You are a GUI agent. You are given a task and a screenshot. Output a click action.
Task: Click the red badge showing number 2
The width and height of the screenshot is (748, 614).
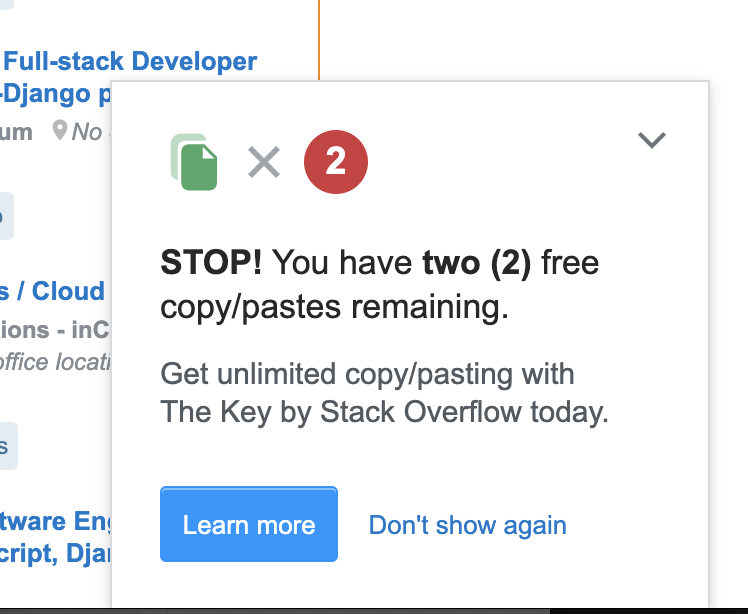(x=336, y=162)
